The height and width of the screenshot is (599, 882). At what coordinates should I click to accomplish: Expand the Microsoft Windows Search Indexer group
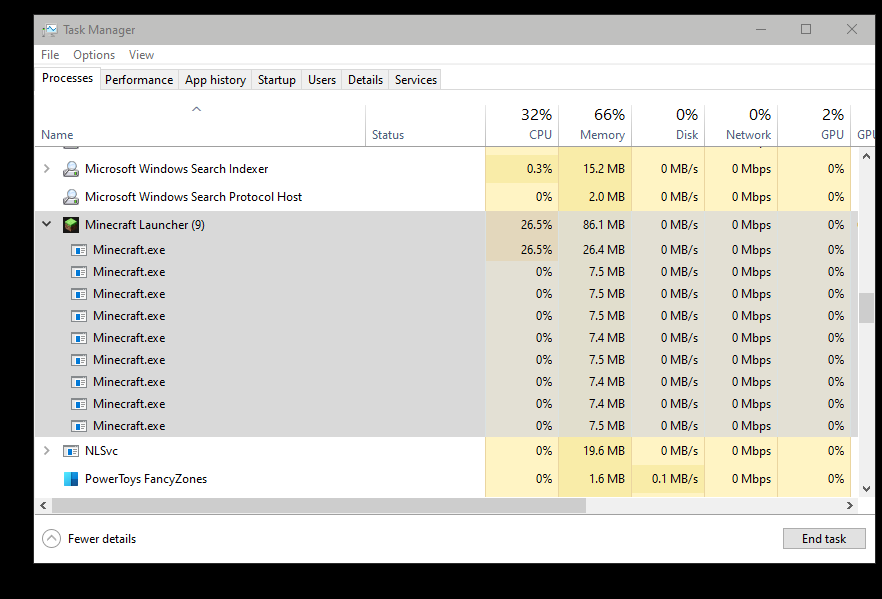coord(46,169)
